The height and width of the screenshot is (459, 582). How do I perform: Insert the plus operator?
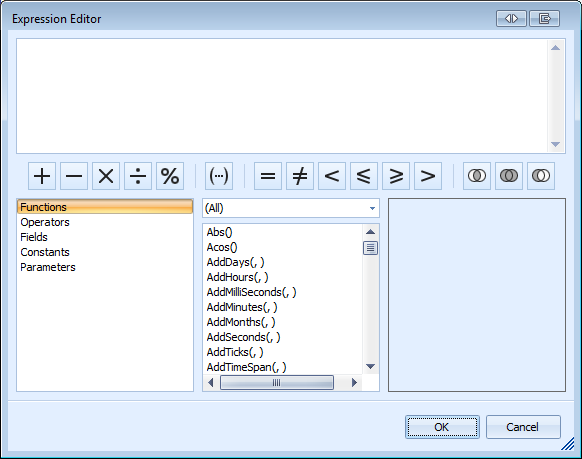(x=42, y=176)
